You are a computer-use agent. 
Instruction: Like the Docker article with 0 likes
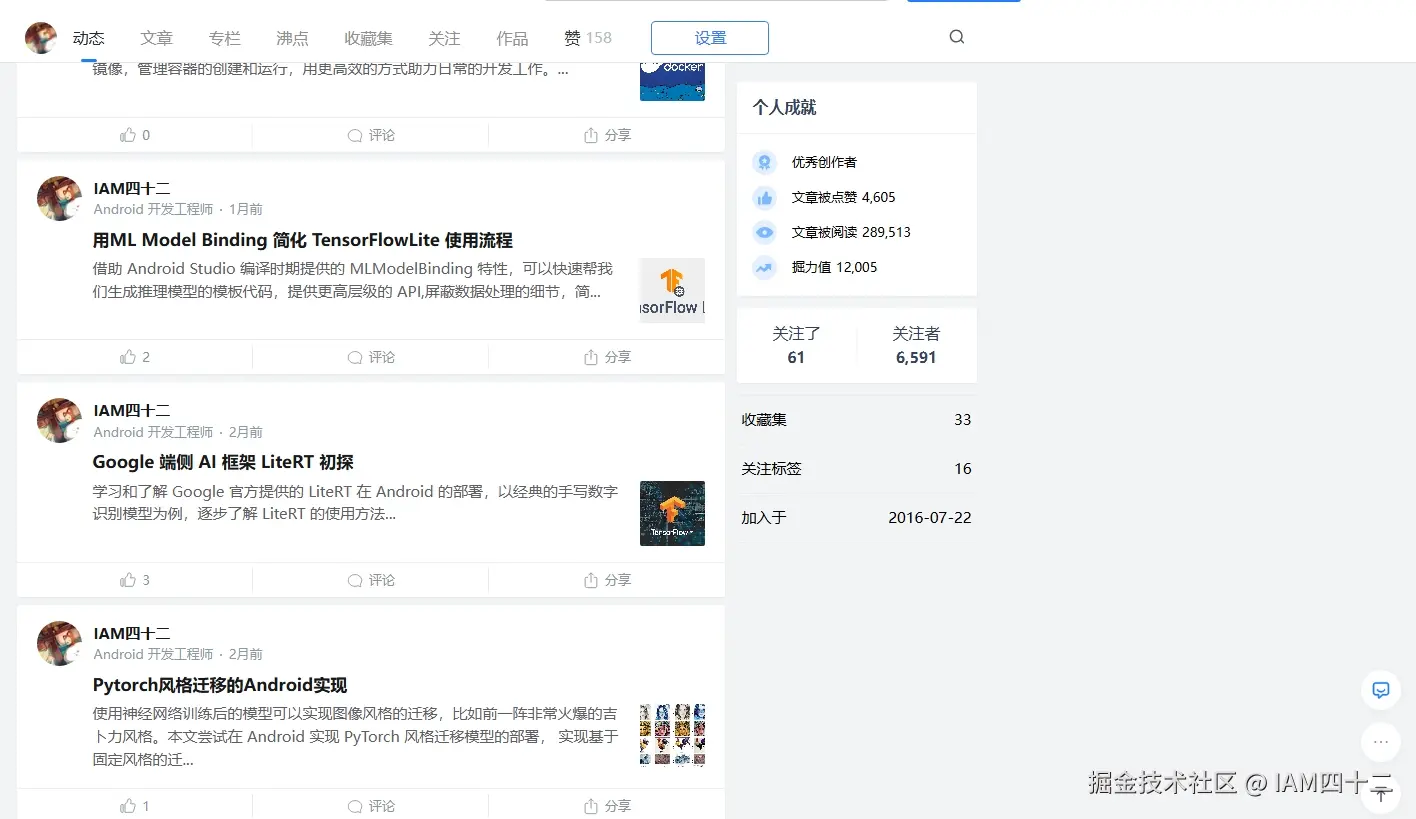point(135,135)
